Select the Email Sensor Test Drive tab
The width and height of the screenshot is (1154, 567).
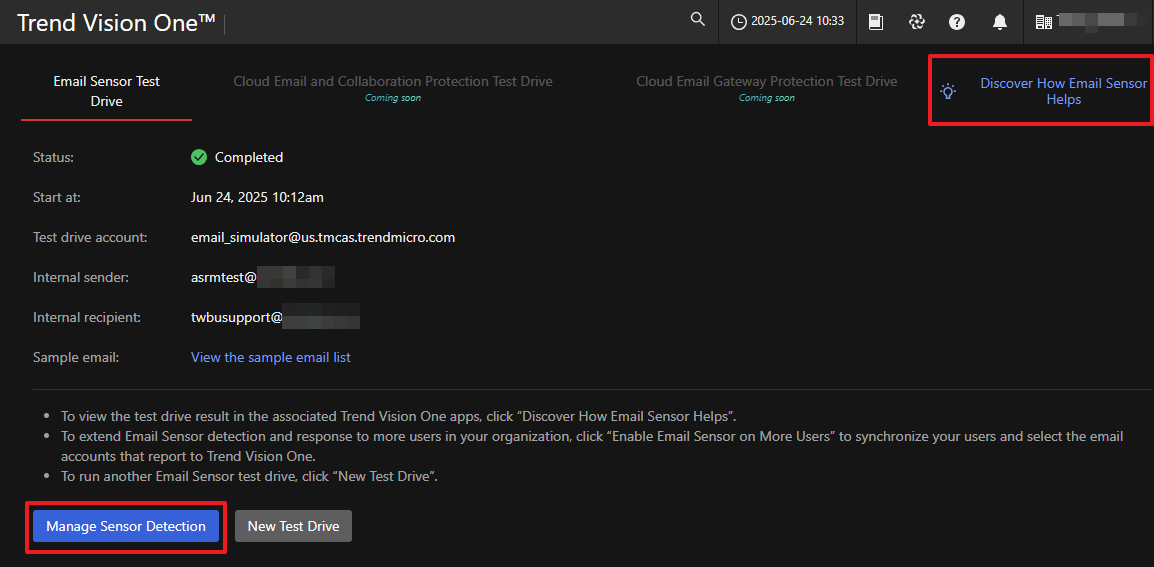106,91
